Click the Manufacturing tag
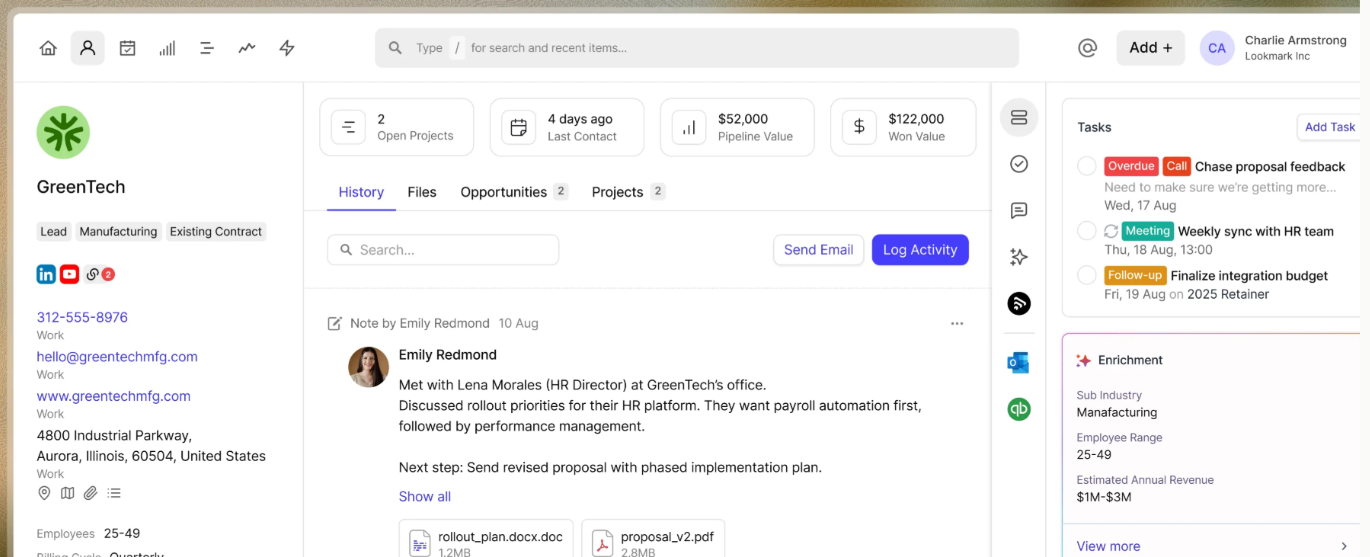Image resolution: width=1370 pixels, height=557 pixels. point(118,232)
